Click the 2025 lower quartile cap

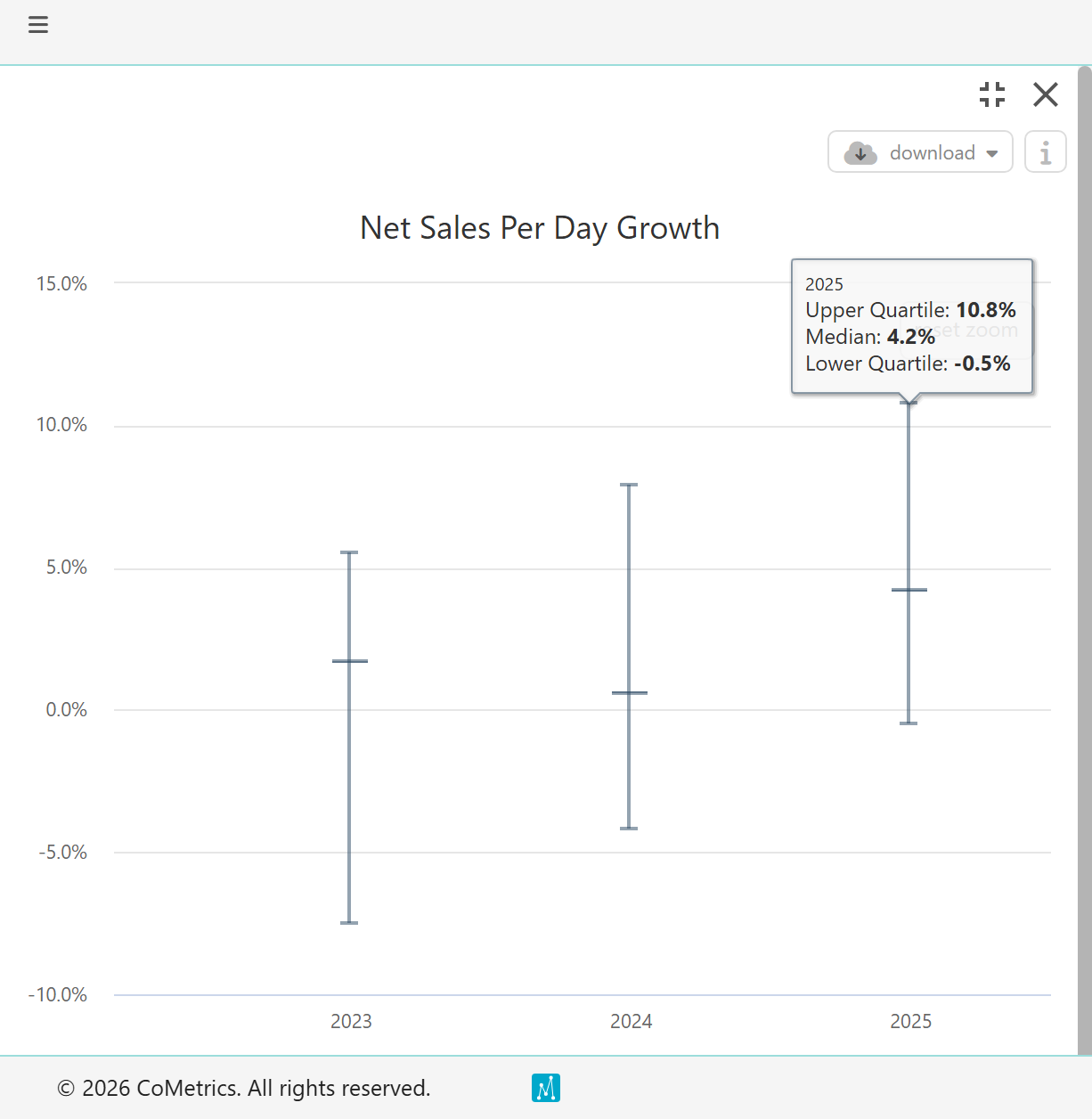(909, 723)
